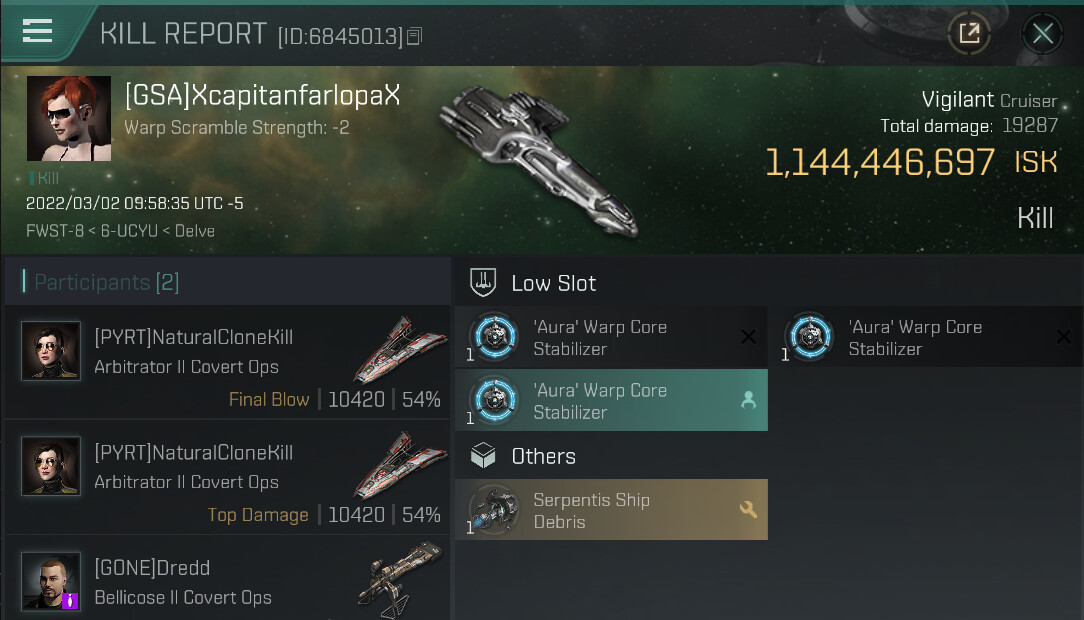This screenshot has width=1084, height=620.
Task: Select the Top Damage NaturalCloneKill entry
Action: [x=227, y=478]
